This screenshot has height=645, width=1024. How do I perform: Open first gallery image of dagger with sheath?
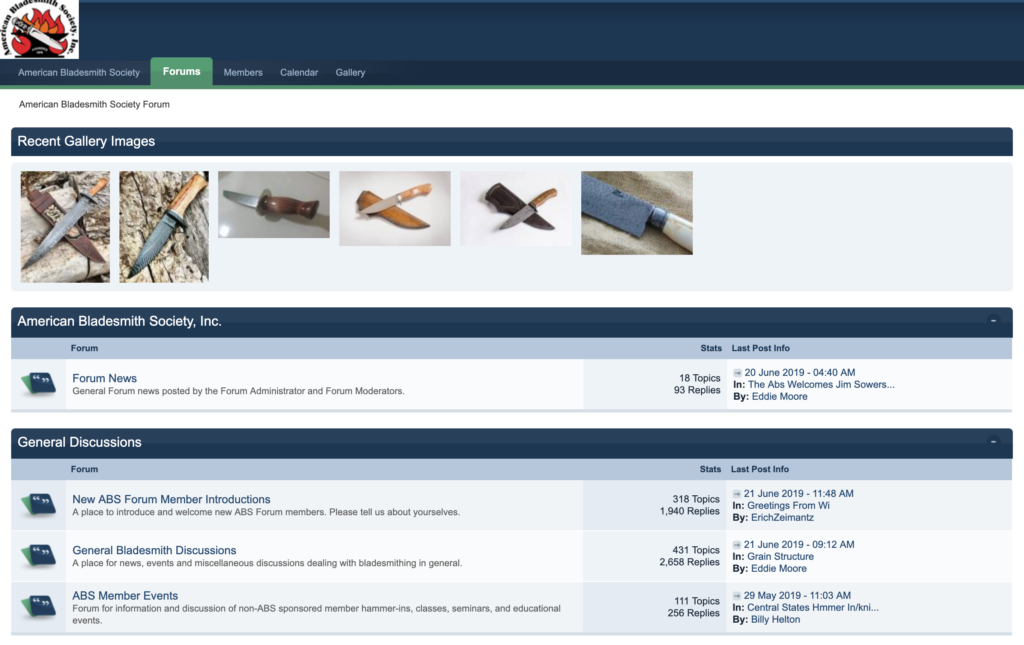(x=65, y=227)
